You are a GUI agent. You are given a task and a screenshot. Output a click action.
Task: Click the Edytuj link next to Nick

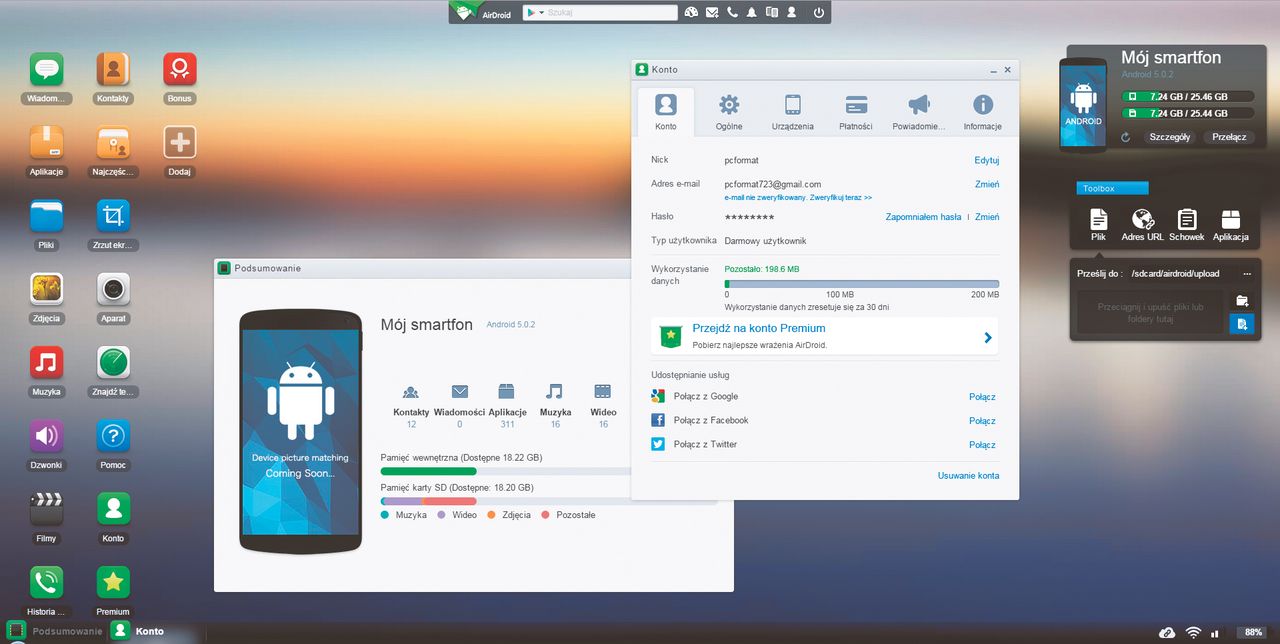(x=987, y=160)
